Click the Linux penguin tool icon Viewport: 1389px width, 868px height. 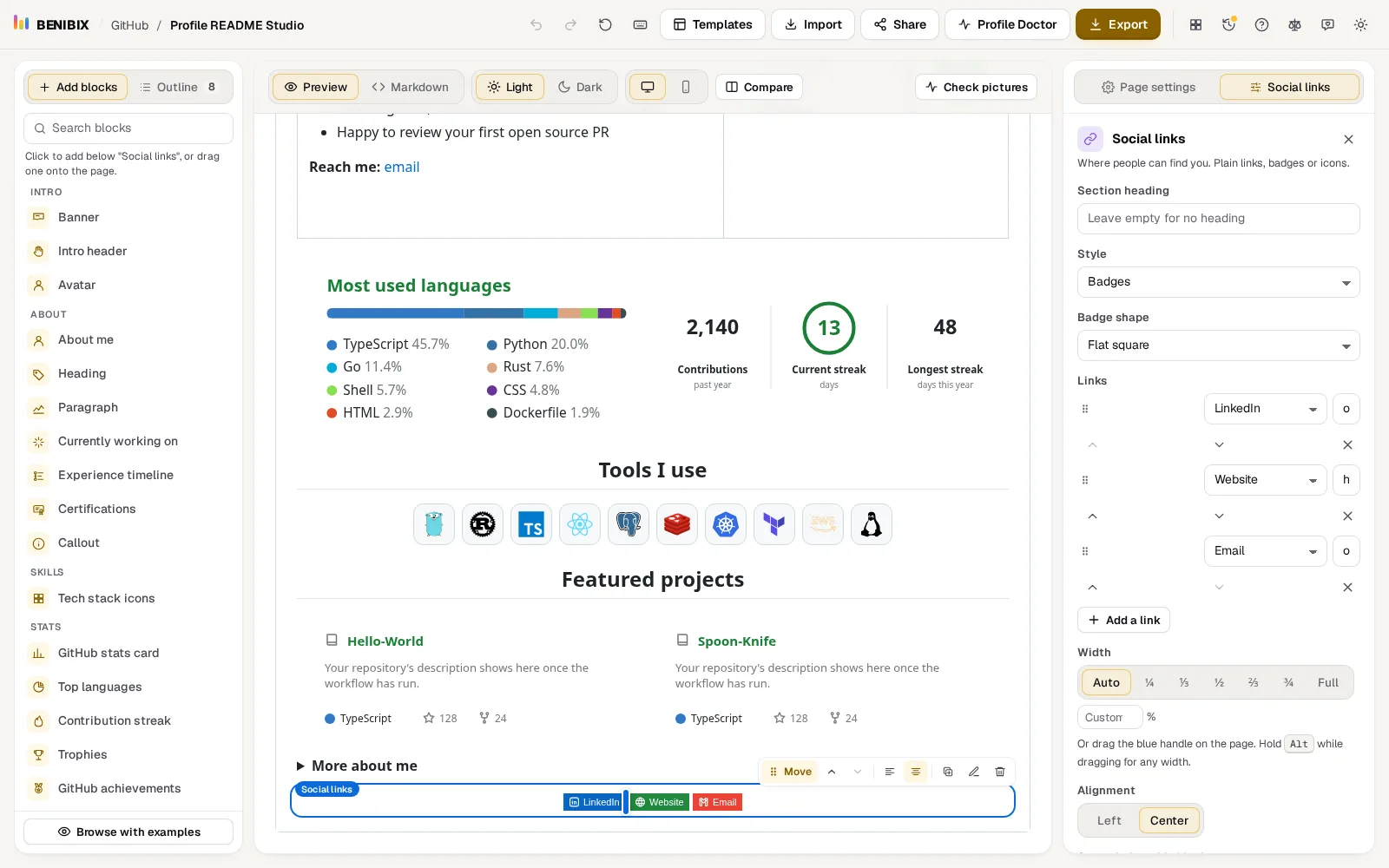click(x=872, y=524)
